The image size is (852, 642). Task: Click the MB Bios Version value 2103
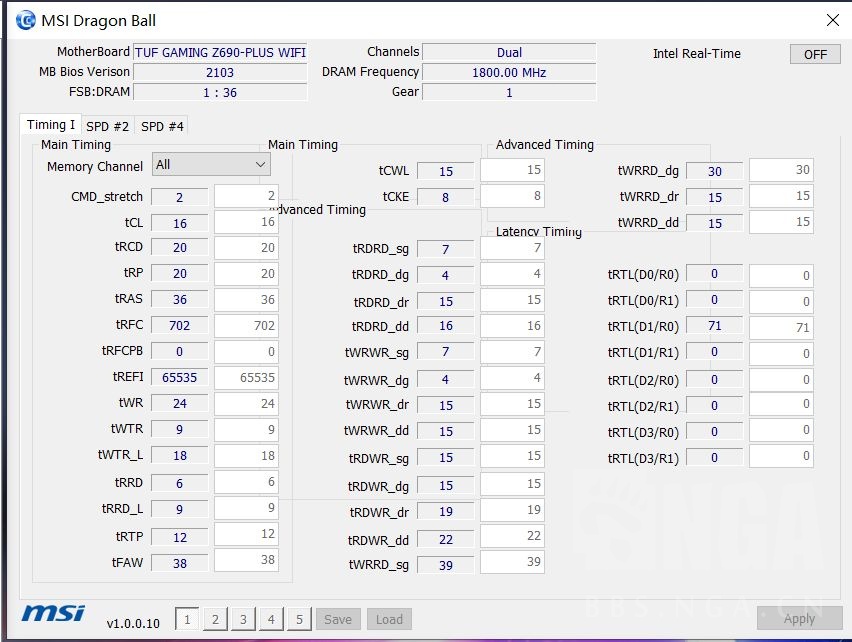(220, 72)
